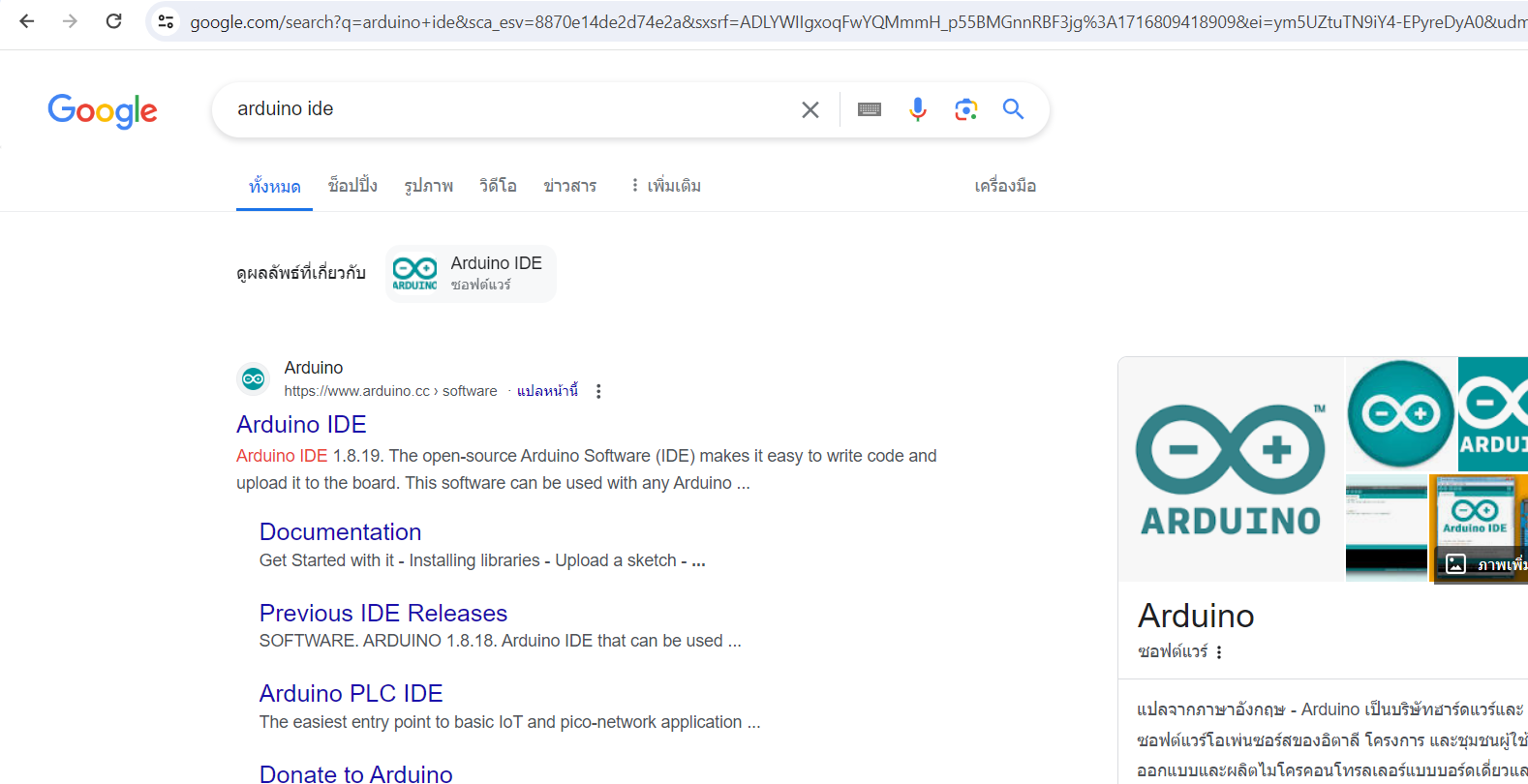Open the Google logo homepage

coord(103,110)
